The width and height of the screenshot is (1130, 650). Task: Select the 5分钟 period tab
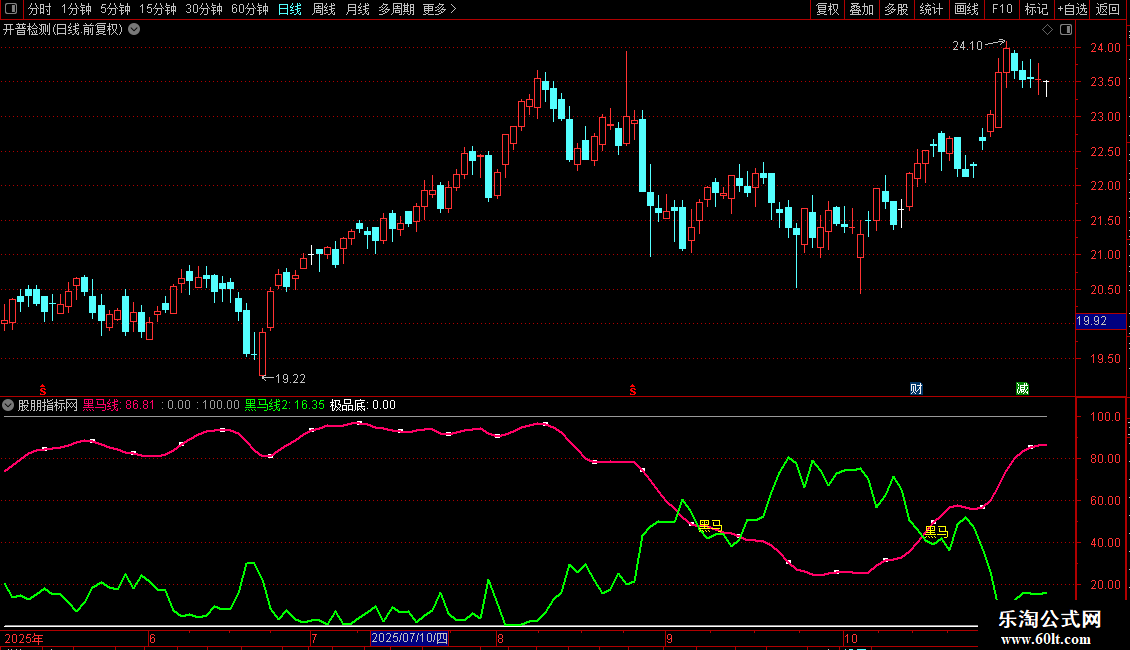coord(115,9)
